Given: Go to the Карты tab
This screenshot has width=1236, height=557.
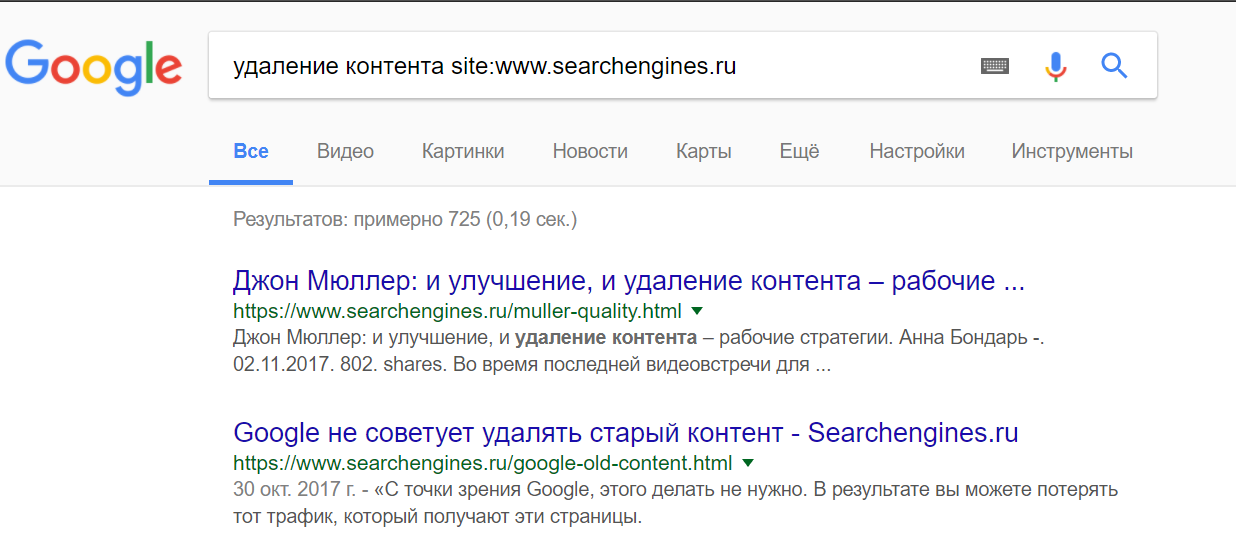Looking at the screenshot, I should coord(704,152).
